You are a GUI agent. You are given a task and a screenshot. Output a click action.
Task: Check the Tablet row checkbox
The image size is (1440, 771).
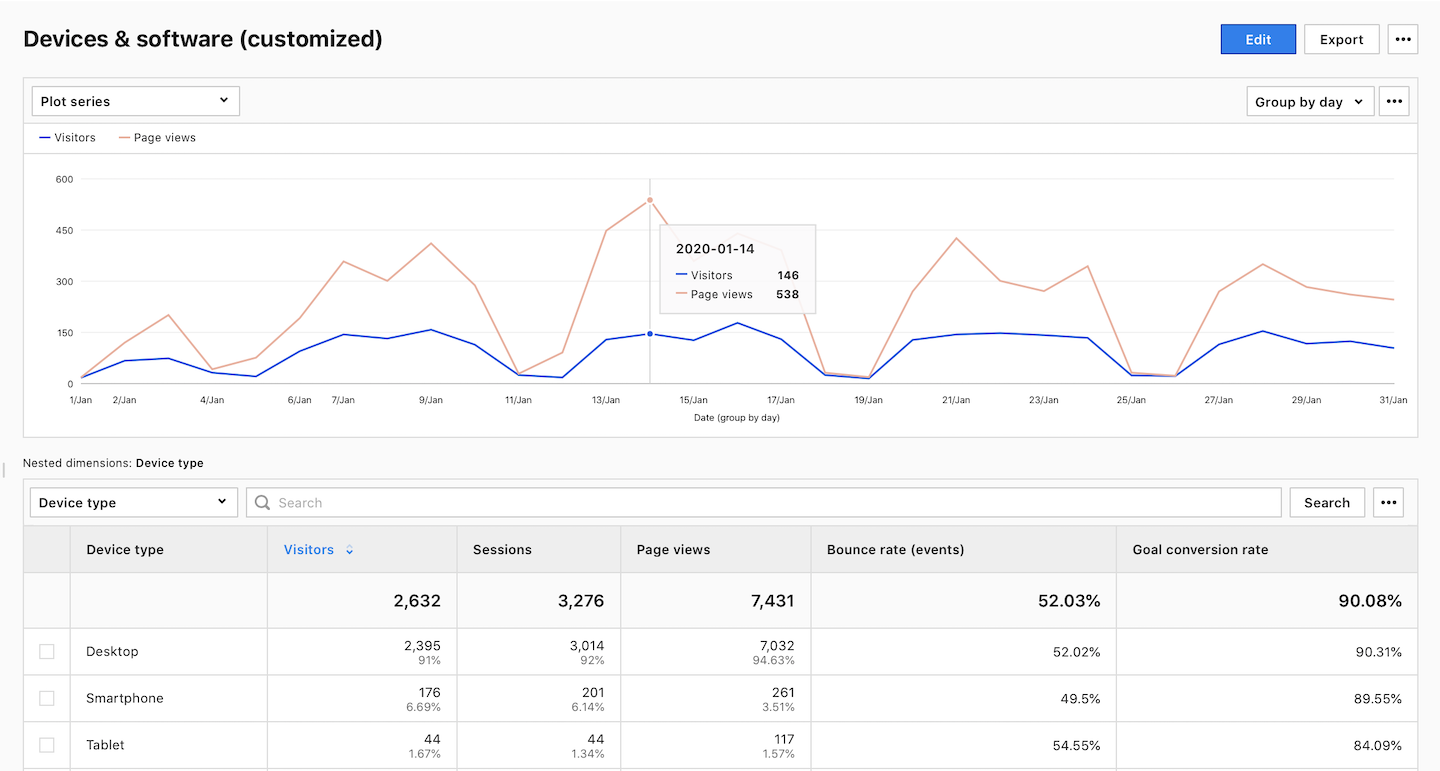47,745
